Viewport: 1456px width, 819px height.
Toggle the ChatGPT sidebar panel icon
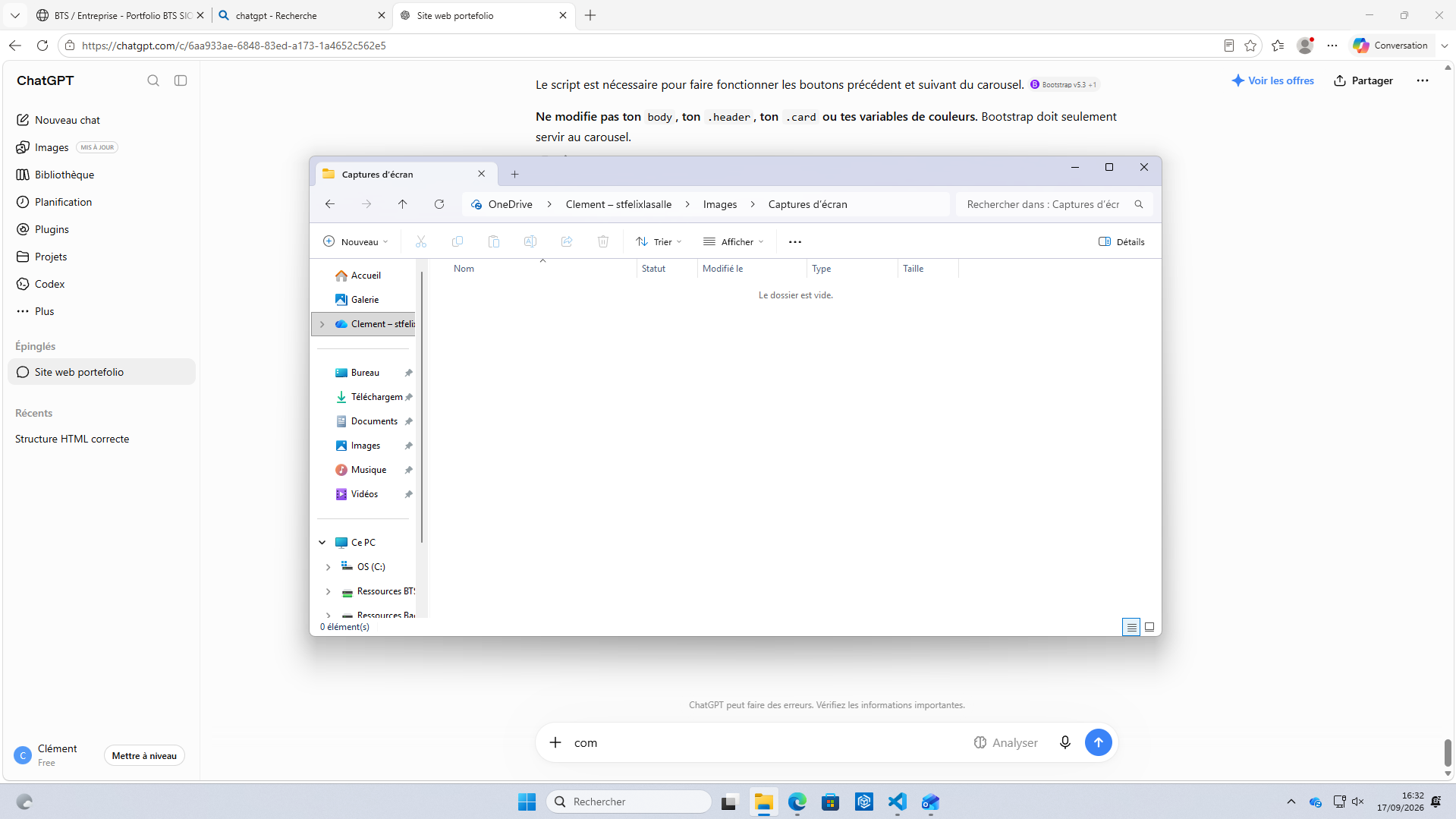[181, 80]
